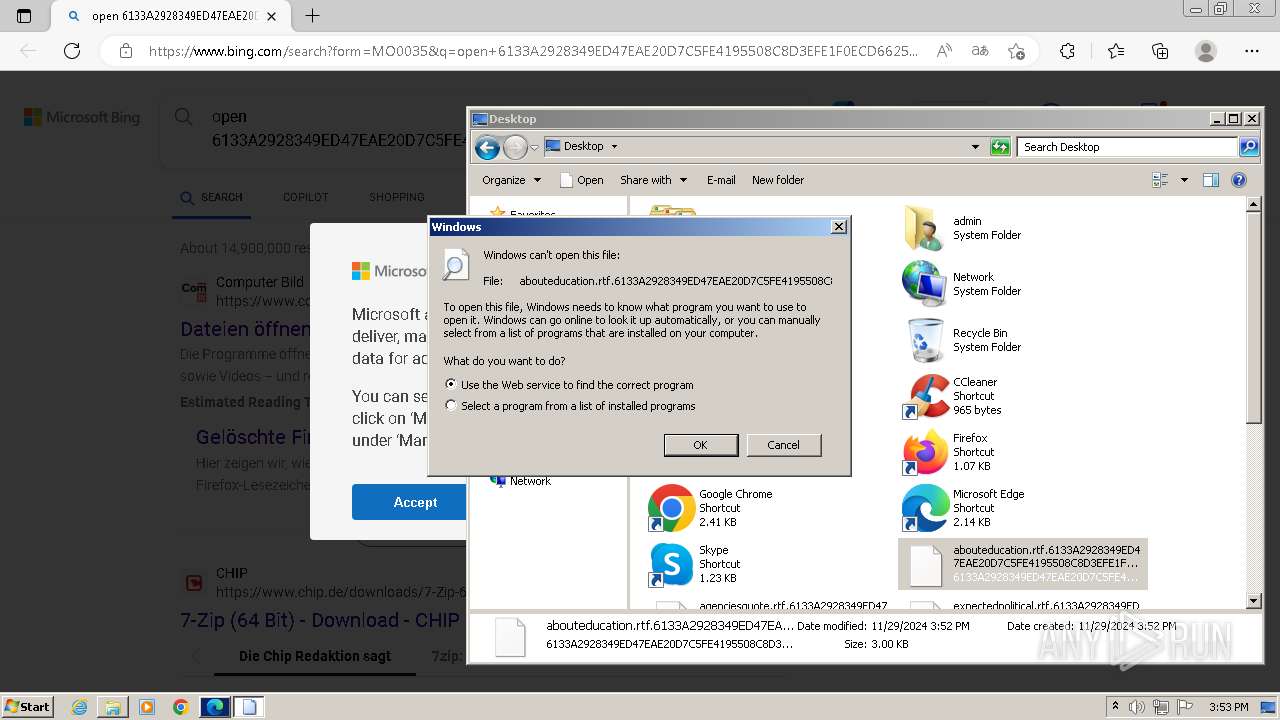Image resolution: width=1280 pixels, height=720 pixels.
Task: Switch to the Bing SHOPPING tab
Action: [397, 197]
